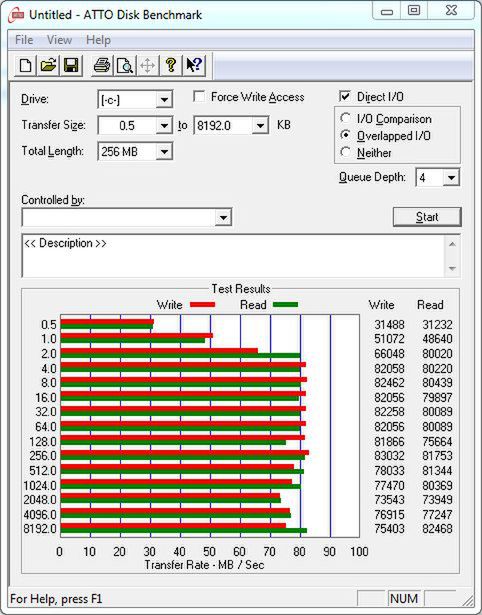Image resolution: width=482 pixels, height=615 pixels.
Task: Open Print Preview from the toolbar
Action: coord(125,65)
